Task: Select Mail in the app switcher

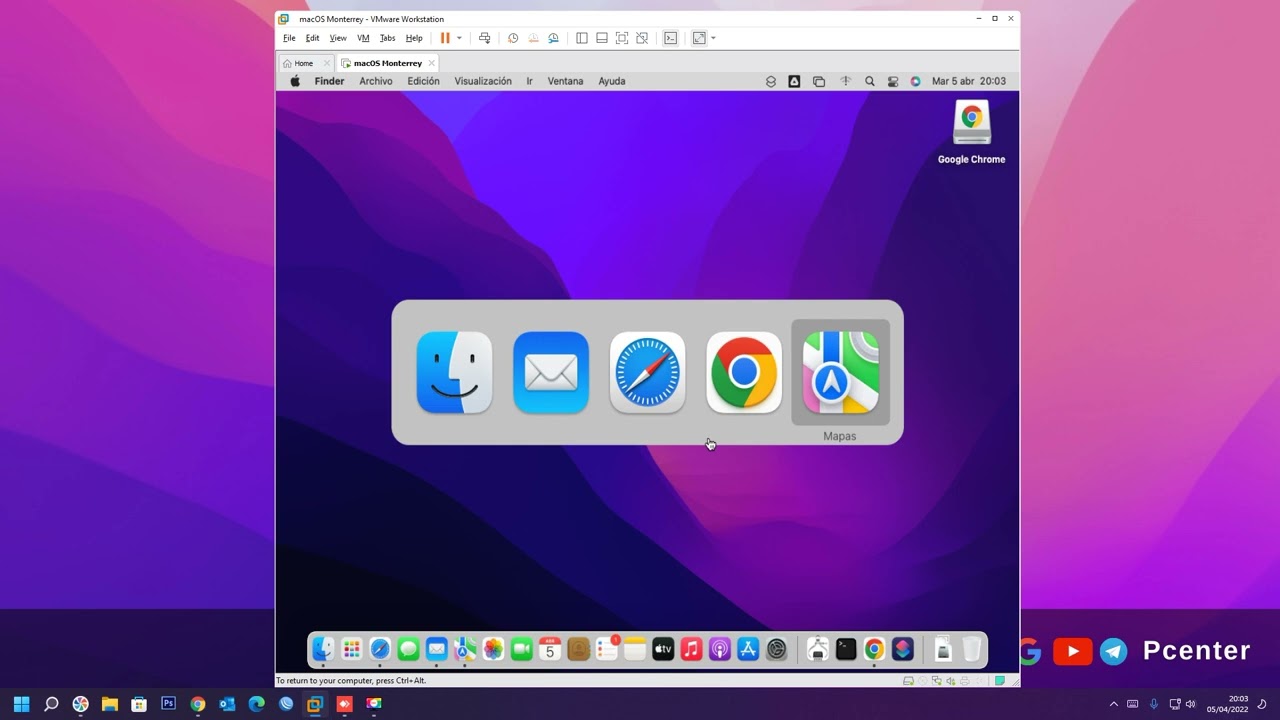Action: (x=551, y=372)
